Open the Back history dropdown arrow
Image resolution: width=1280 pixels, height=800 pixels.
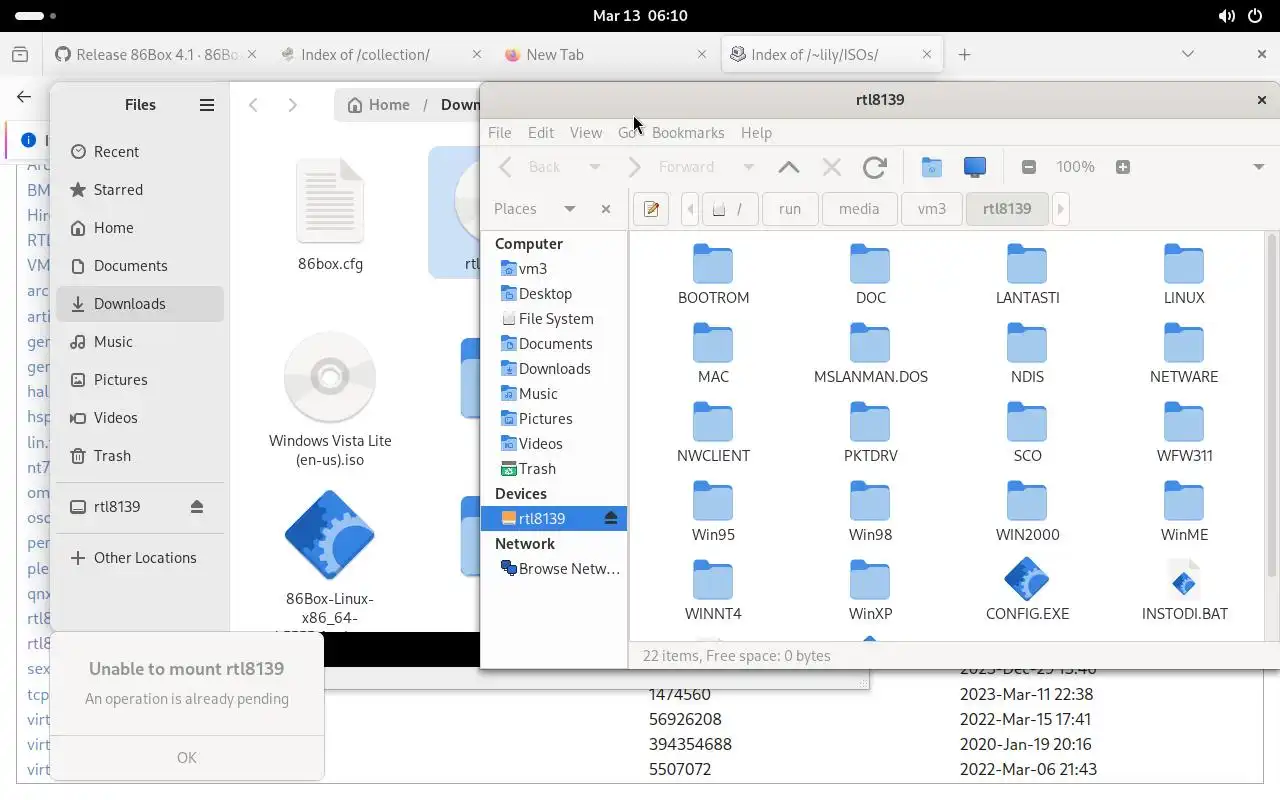tap(595, 167)
